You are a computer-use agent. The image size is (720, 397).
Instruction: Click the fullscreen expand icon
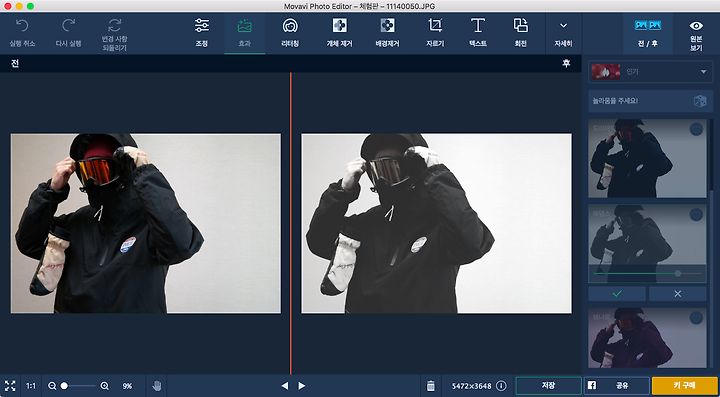10,386
